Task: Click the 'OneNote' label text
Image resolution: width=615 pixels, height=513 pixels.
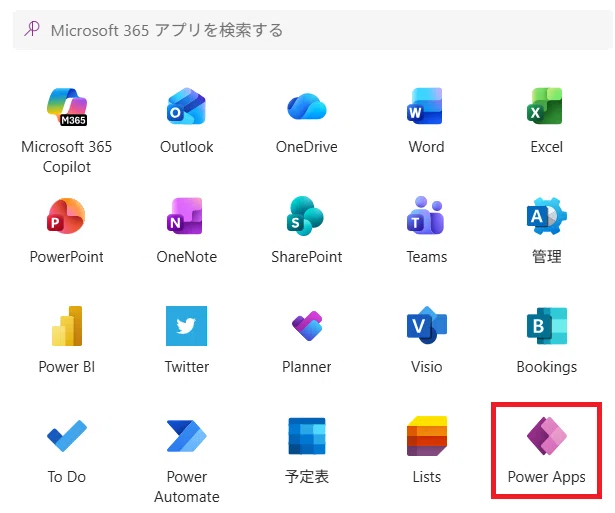Action: click(x=187, y=257)
